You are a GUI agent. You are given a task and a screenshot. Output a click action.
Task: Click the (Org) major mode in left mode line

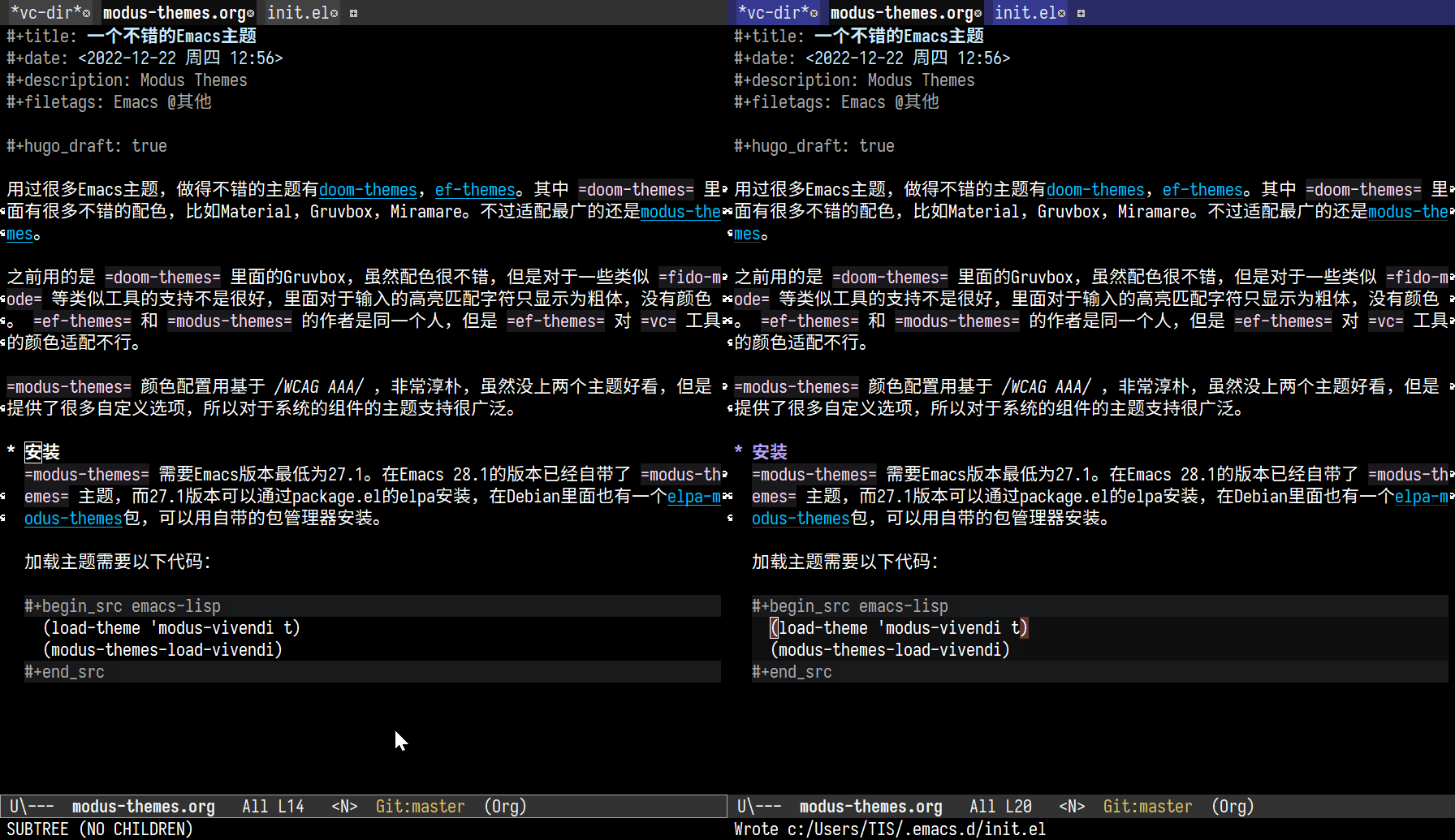point(505,807)
